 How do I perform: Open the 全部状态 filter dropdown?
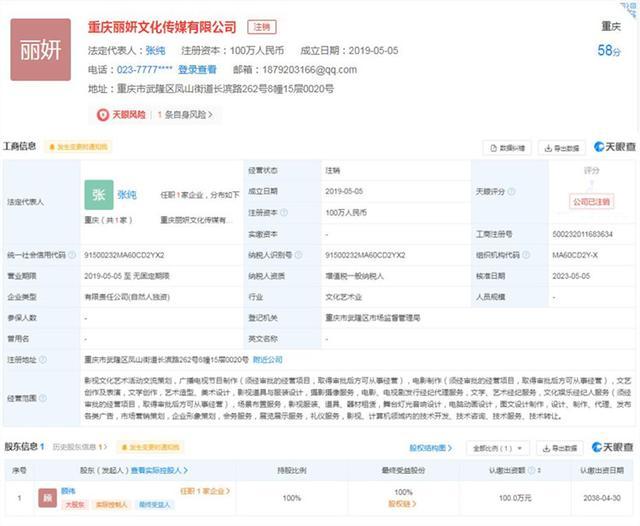tap(498, 448)
